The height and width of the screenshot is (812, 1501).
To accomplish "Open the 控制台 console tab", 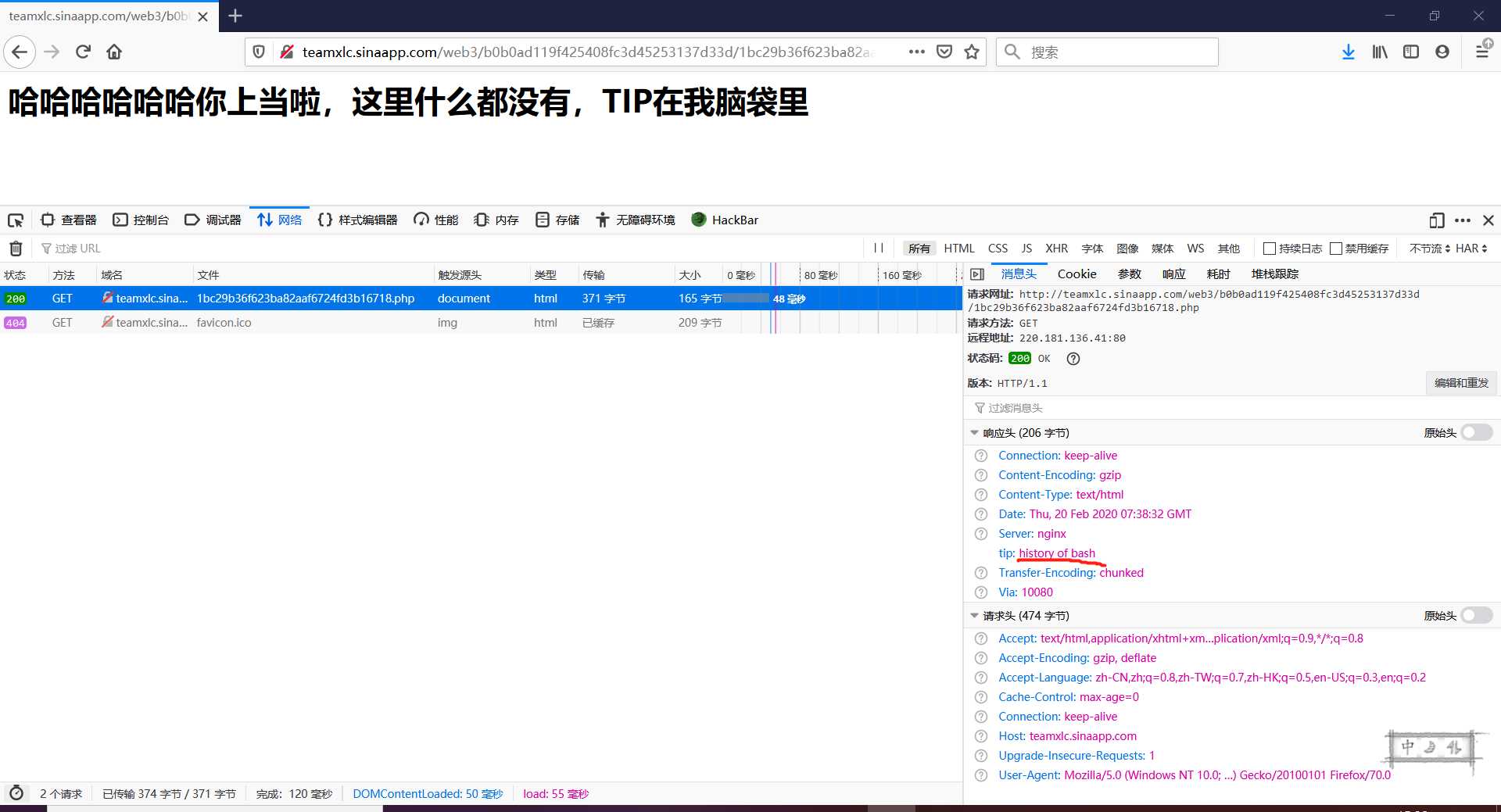I will tap(141, 220).
